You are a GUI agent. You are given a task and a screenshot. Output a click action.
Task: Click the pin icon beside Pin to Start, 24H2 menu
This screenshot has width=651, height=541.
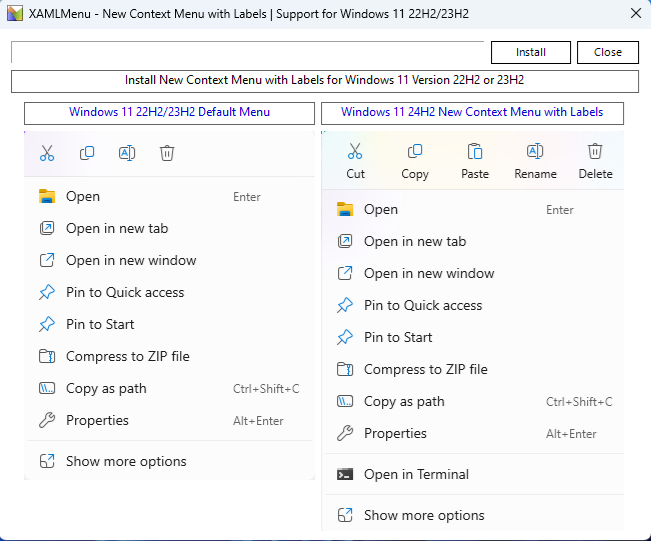(x=345, y=337)
